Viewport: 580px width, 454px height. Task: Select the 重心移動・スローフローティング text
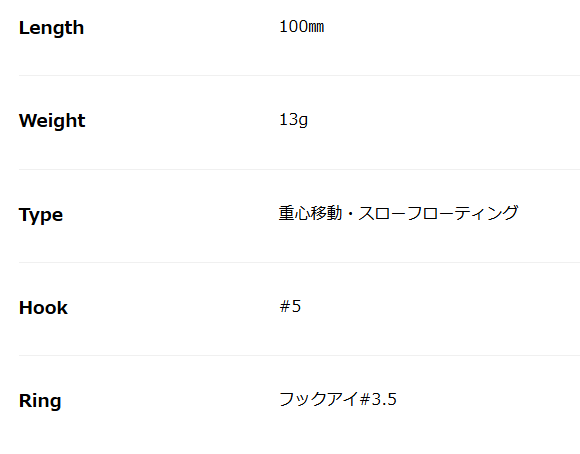point(399,213)
